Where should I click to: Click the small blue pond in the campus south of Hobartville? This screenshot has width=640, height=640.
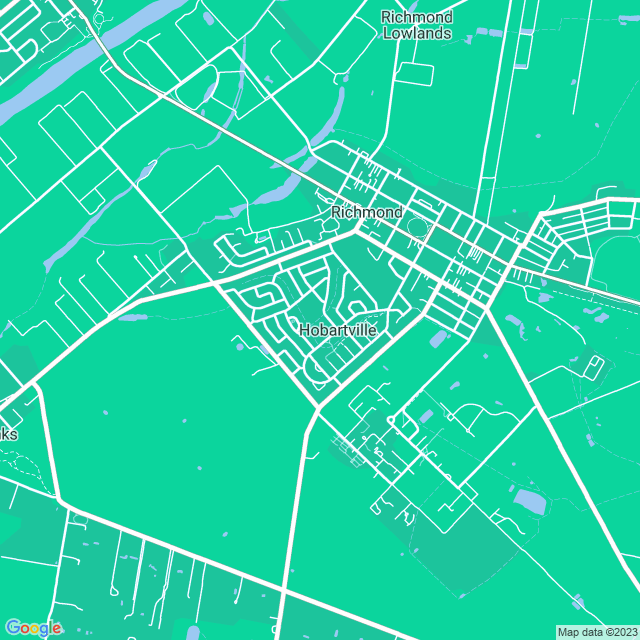point(427,415)
